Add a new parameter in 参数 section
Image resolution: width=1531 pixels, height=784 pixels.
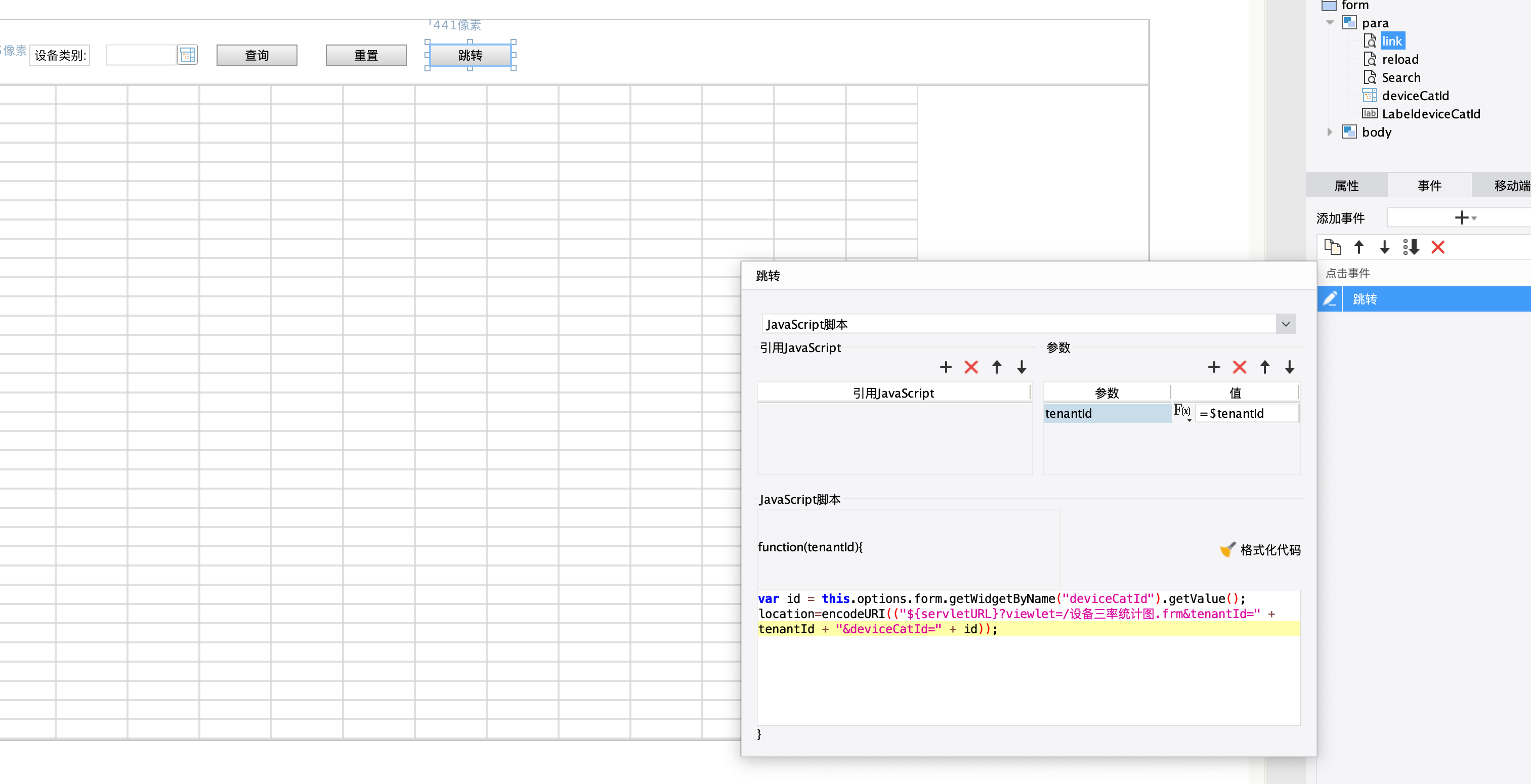pos(1214,367)
